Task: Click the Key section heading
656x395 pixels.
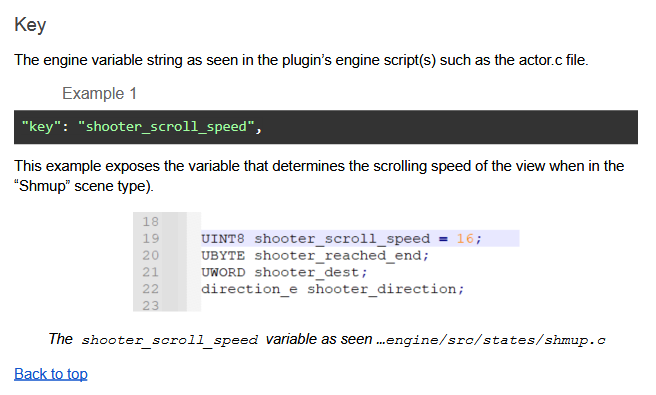Action: point(30,25)
